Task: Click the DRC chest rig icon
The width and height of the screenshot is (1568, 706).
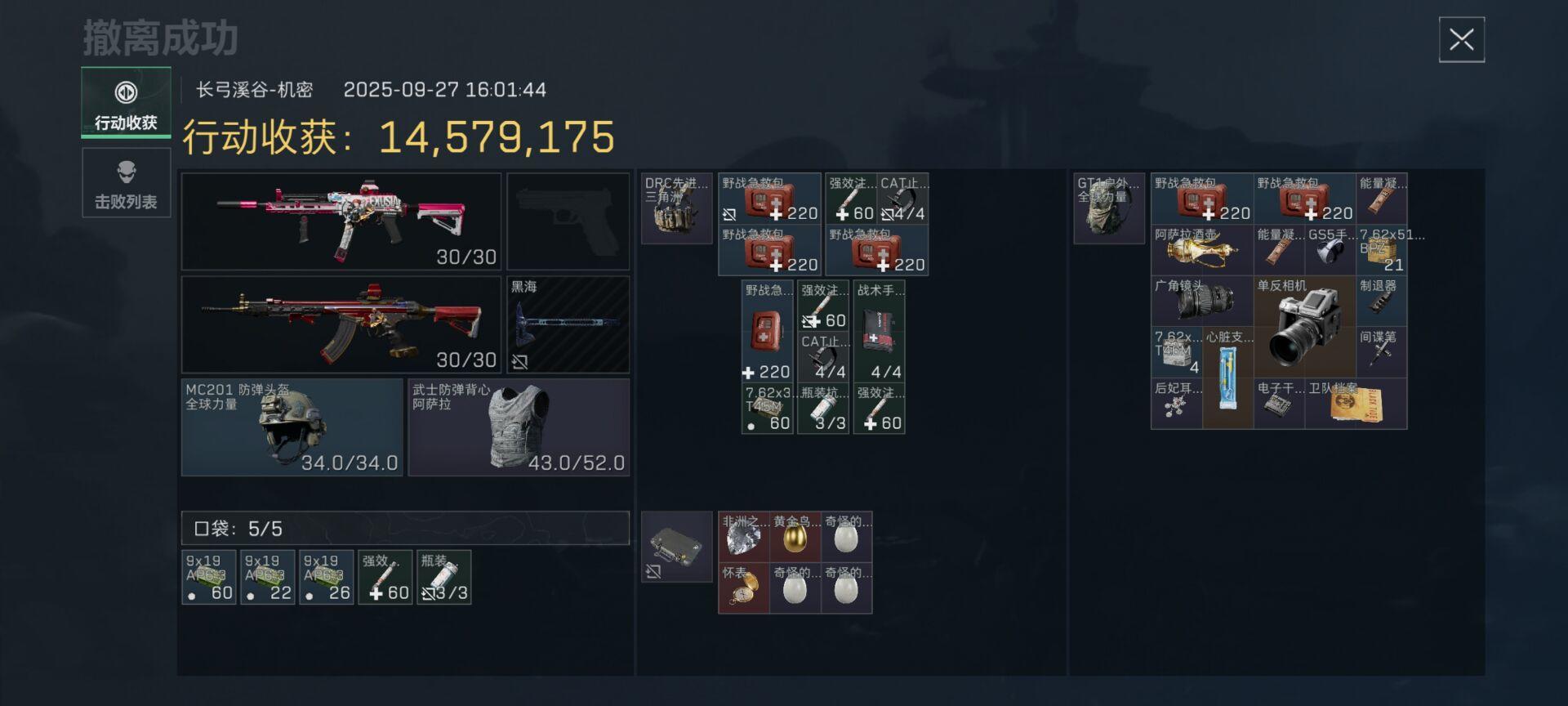Action: [x=676, y=208]
